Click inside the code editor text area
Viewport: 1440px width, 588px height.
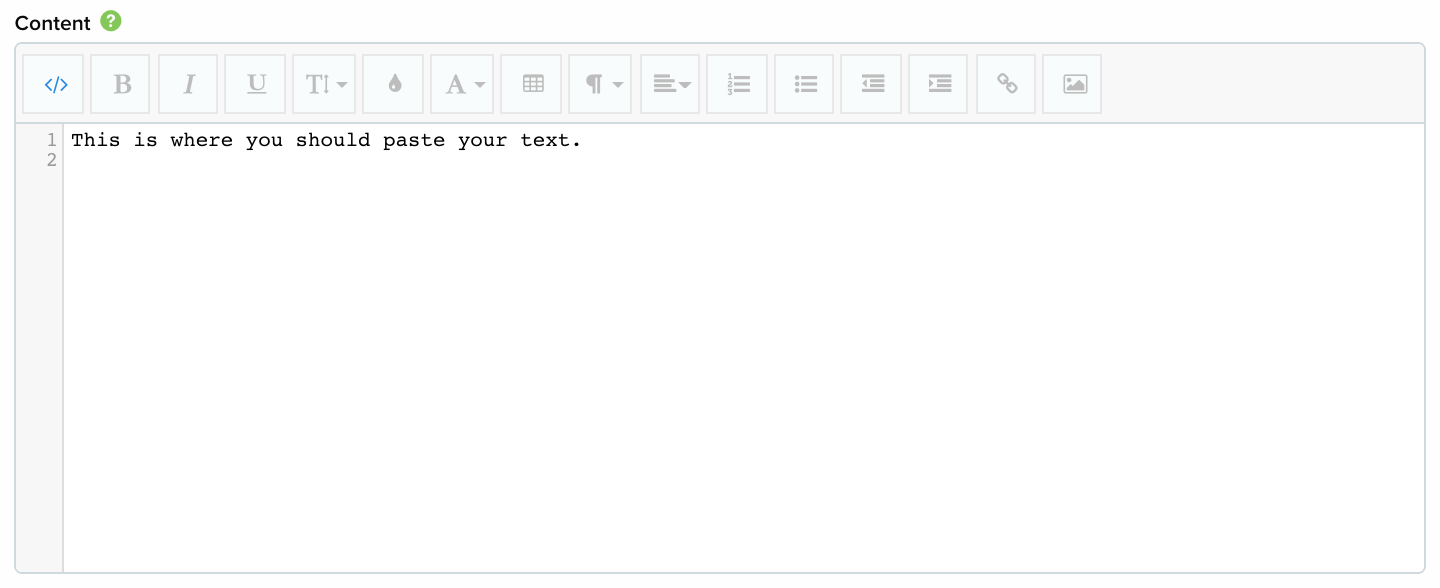tap(744, 348)
